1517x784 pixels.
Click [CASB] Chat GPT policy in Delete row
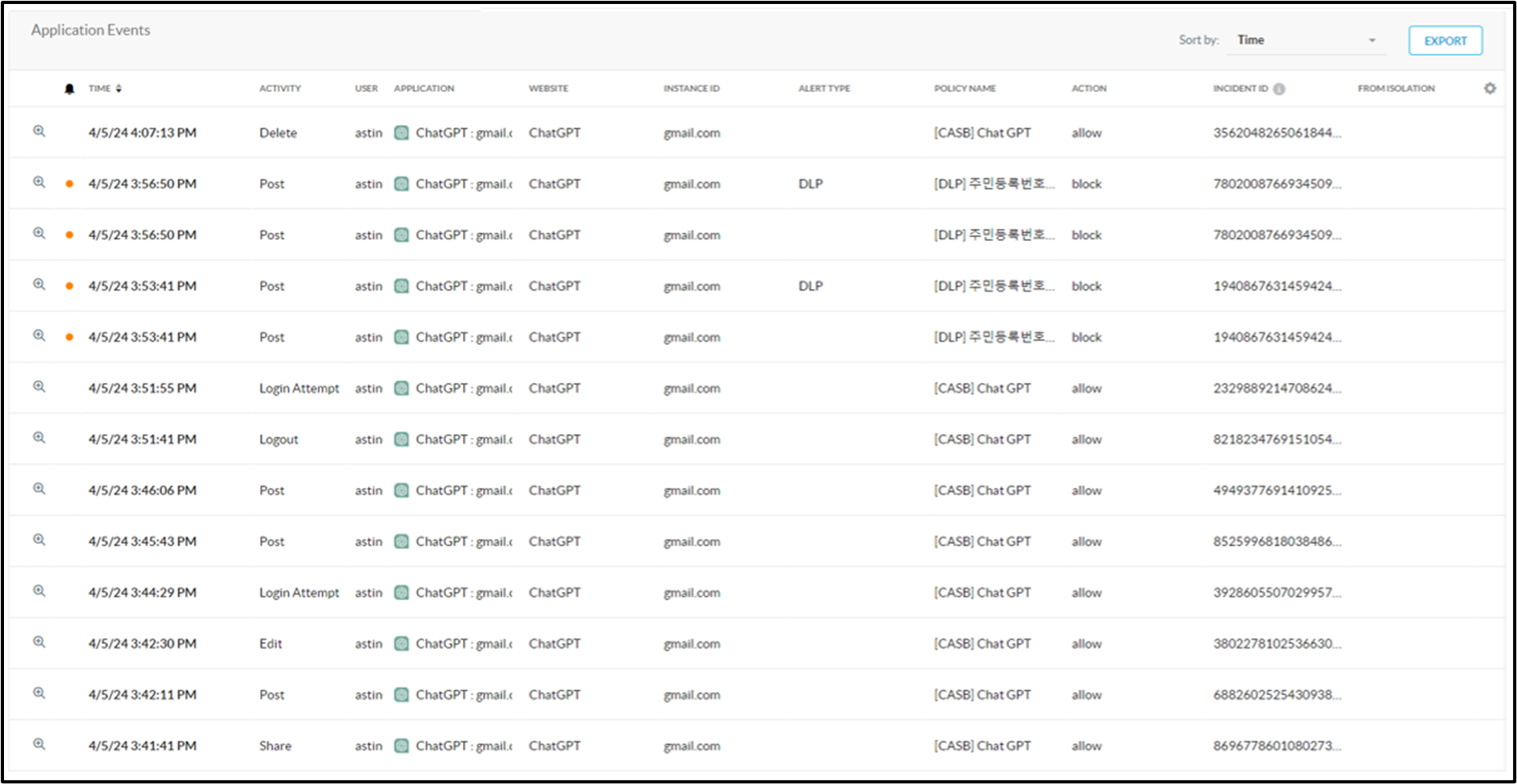click(x=982, y=133)
